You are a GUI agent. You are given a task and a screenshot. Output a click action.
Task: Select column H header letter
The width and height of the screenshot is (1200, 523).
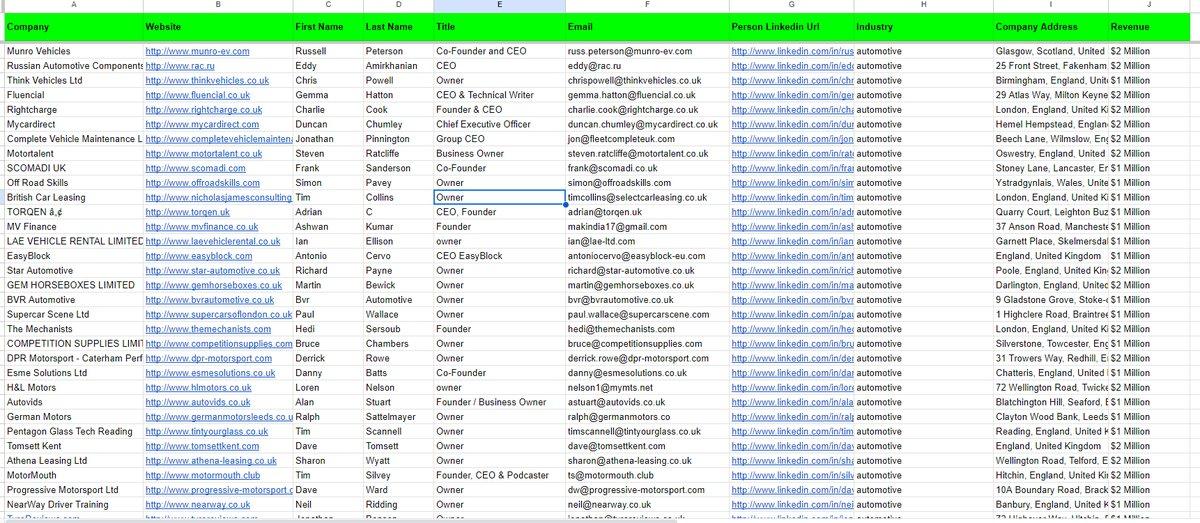[923, 5]
